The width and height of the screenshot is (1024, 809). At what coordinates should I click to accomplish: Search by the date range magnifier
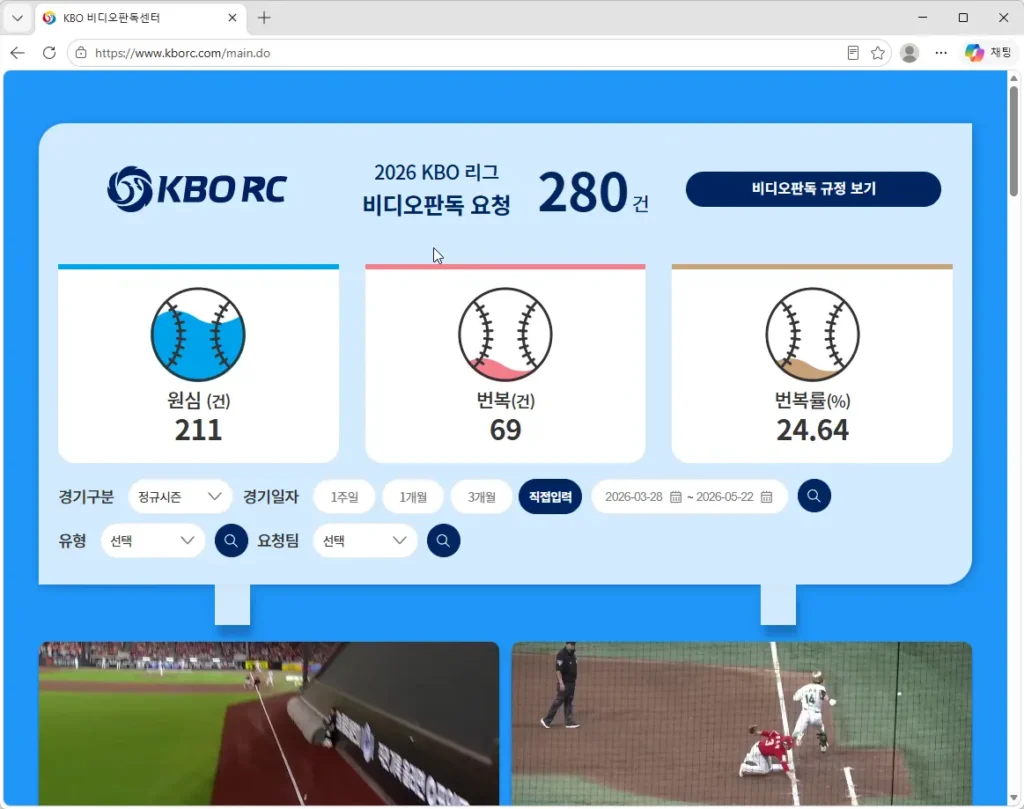click(814, 496)
